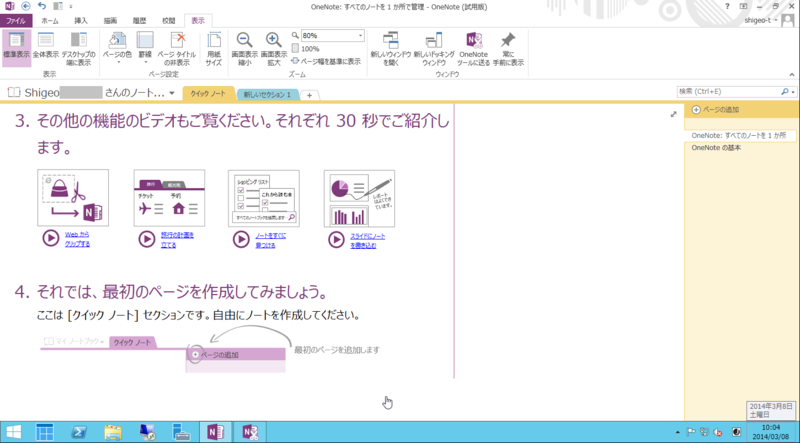This screenshot has height=443, width=800.
Task: Open the ribbon display options button
Action: click(743, 6)
